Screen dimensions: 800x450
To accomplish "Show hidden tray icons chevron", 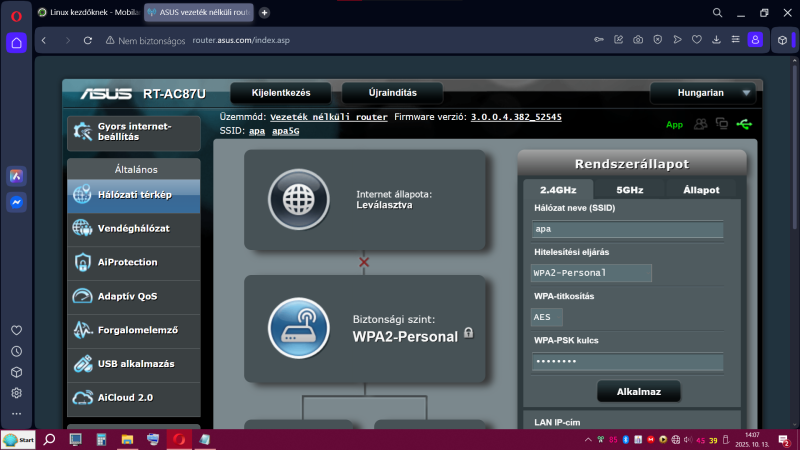I will pyautogui.click(x=588, y=440).
